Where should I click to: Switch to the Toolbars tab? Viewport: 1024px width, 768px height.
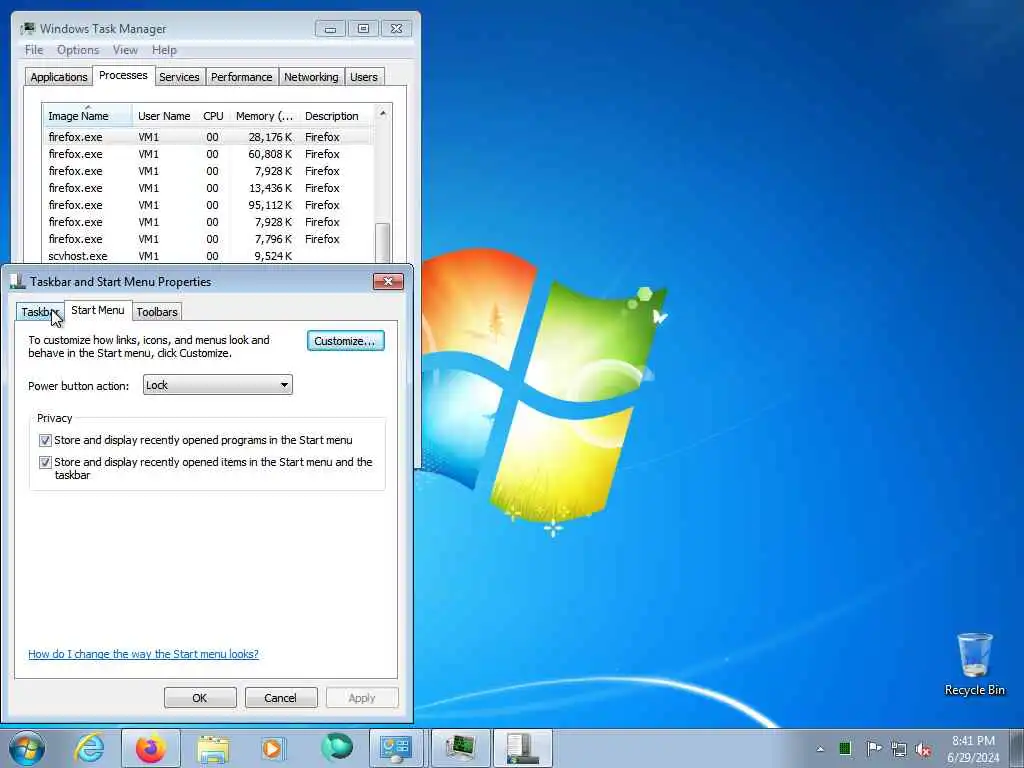pyautogui.click(x=157, y=312)
